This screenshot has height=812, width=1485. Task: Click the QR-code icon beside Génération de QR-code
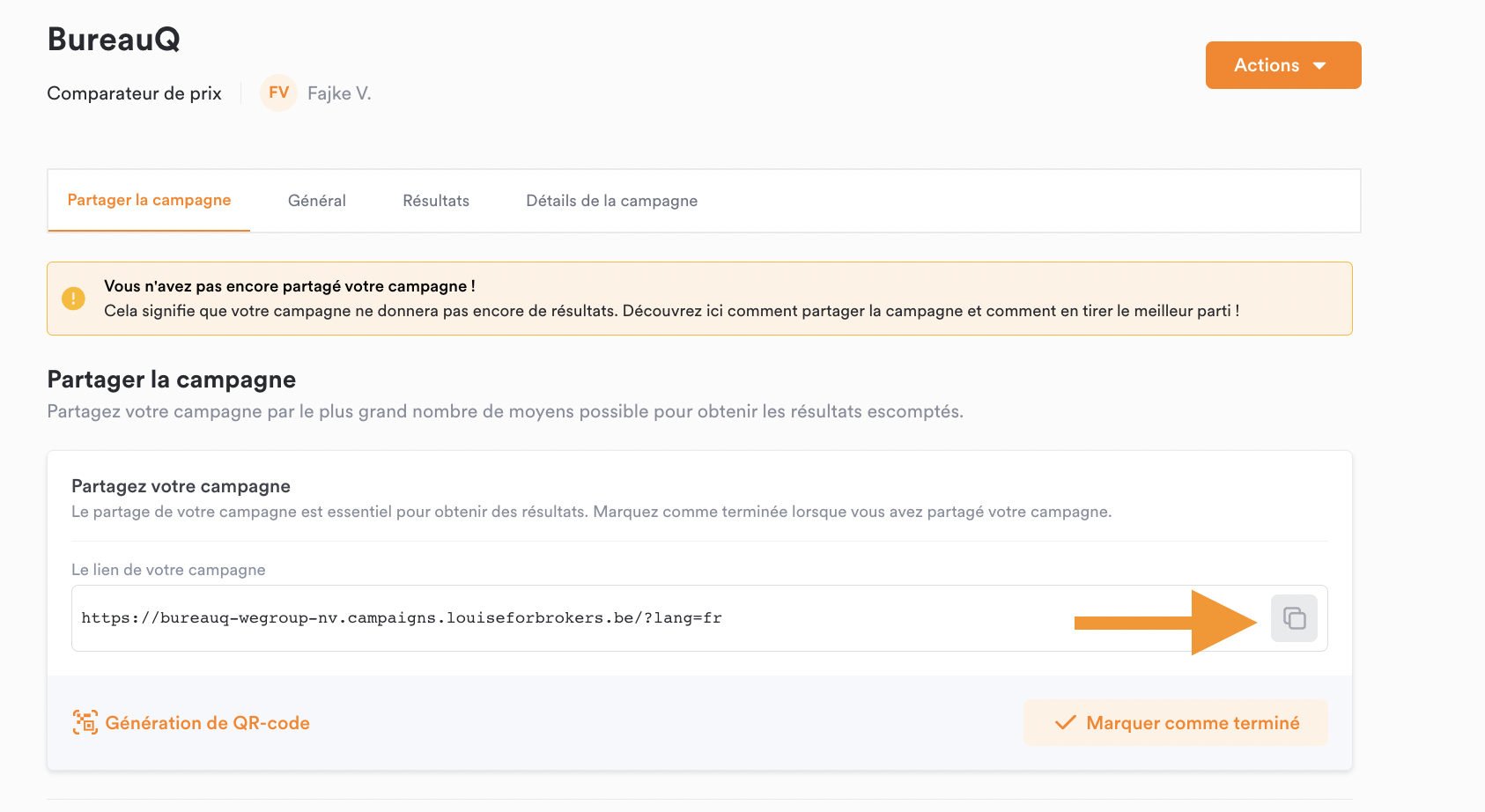click(x=85, y=723)
